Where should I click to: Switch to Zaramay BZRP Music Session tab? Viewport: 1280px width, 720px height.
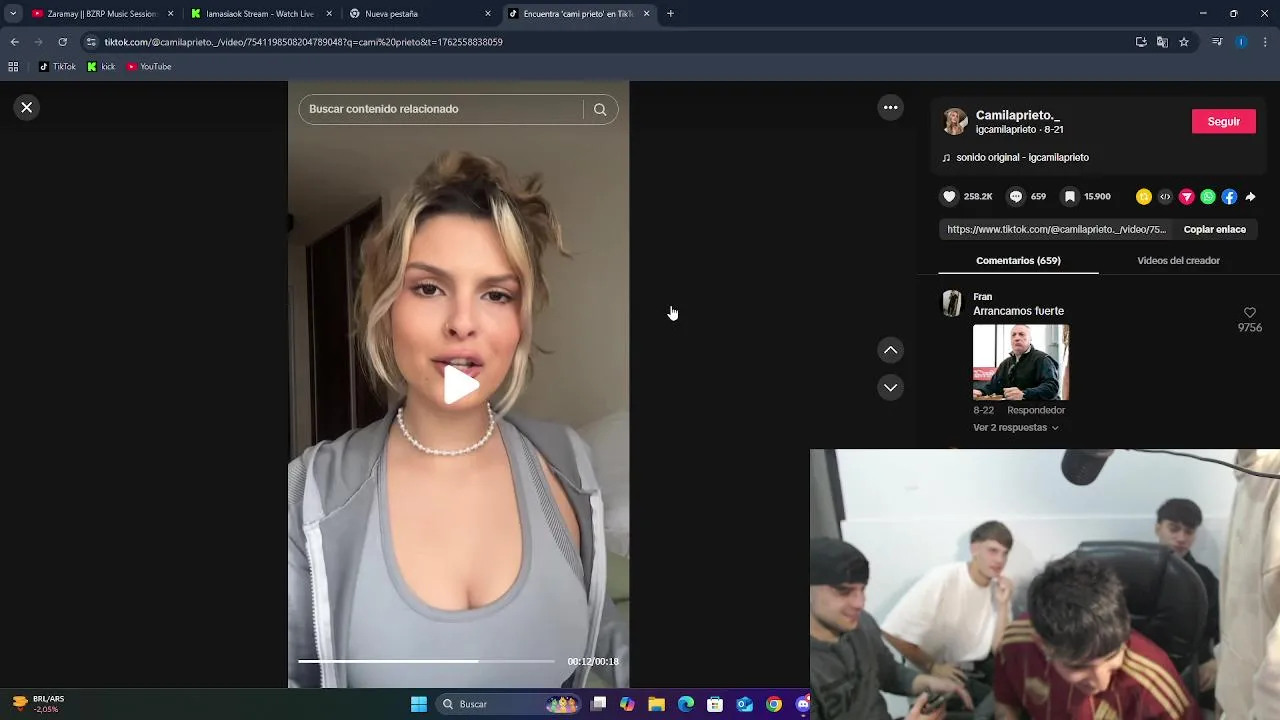[x=103, y=14]
